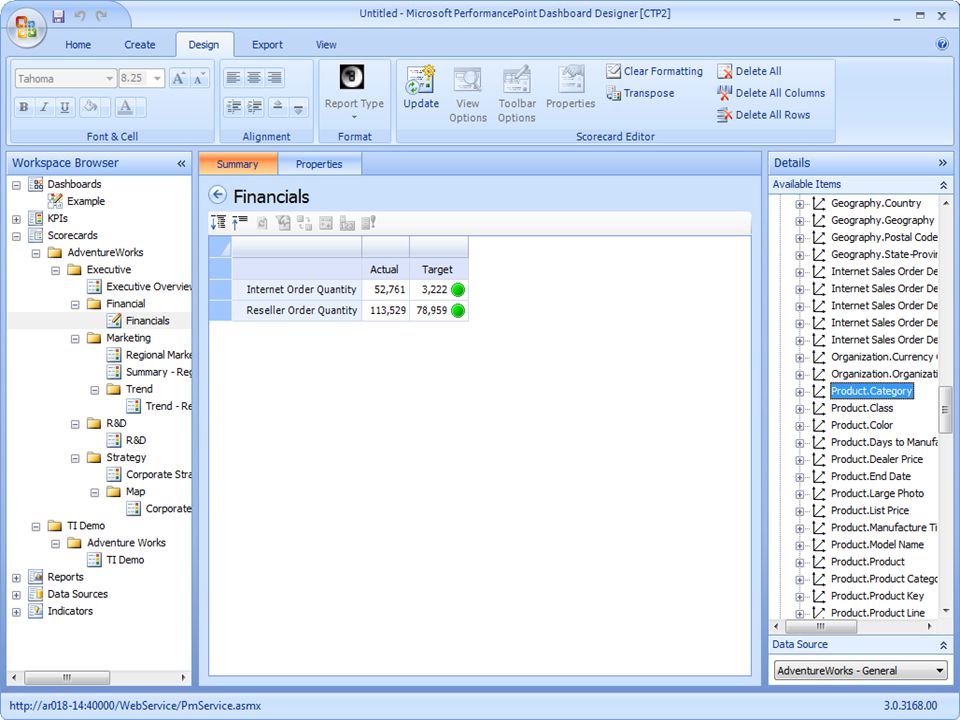Collapse the Available Items section

(943, 184)
